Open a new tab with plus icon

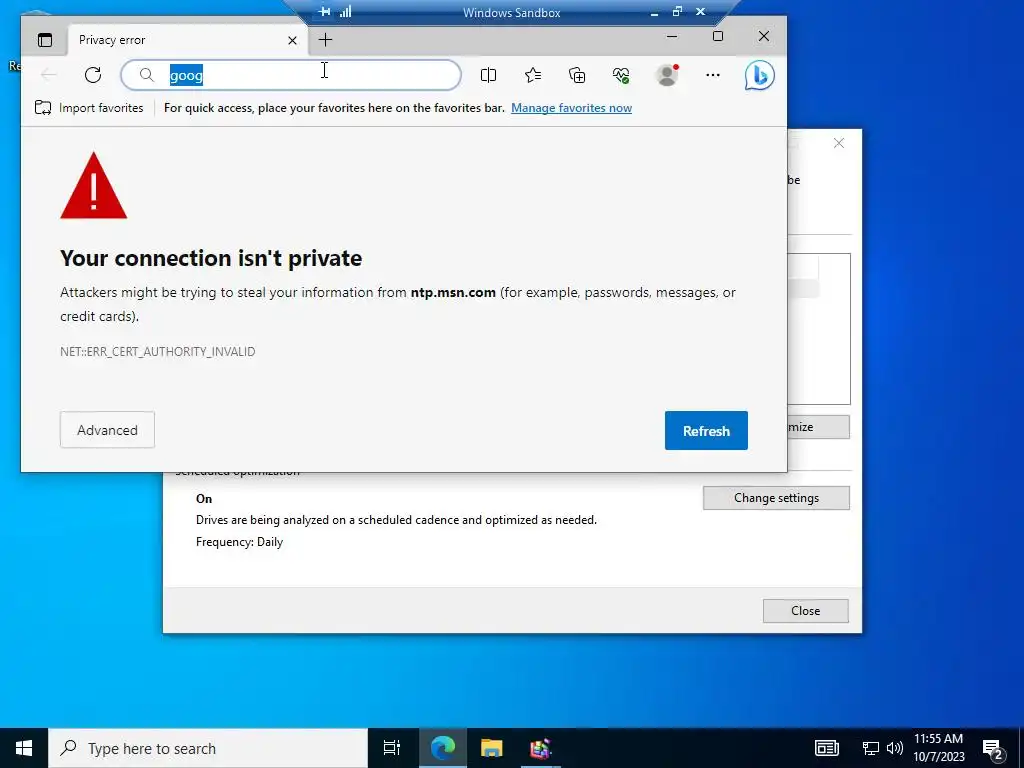click(x=325, y=40)
